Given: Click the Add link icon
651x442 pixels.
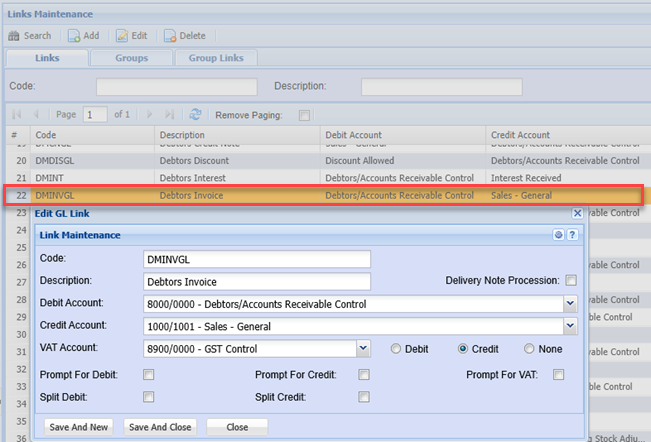Looking at the screenshot, I should pos(75,36).
